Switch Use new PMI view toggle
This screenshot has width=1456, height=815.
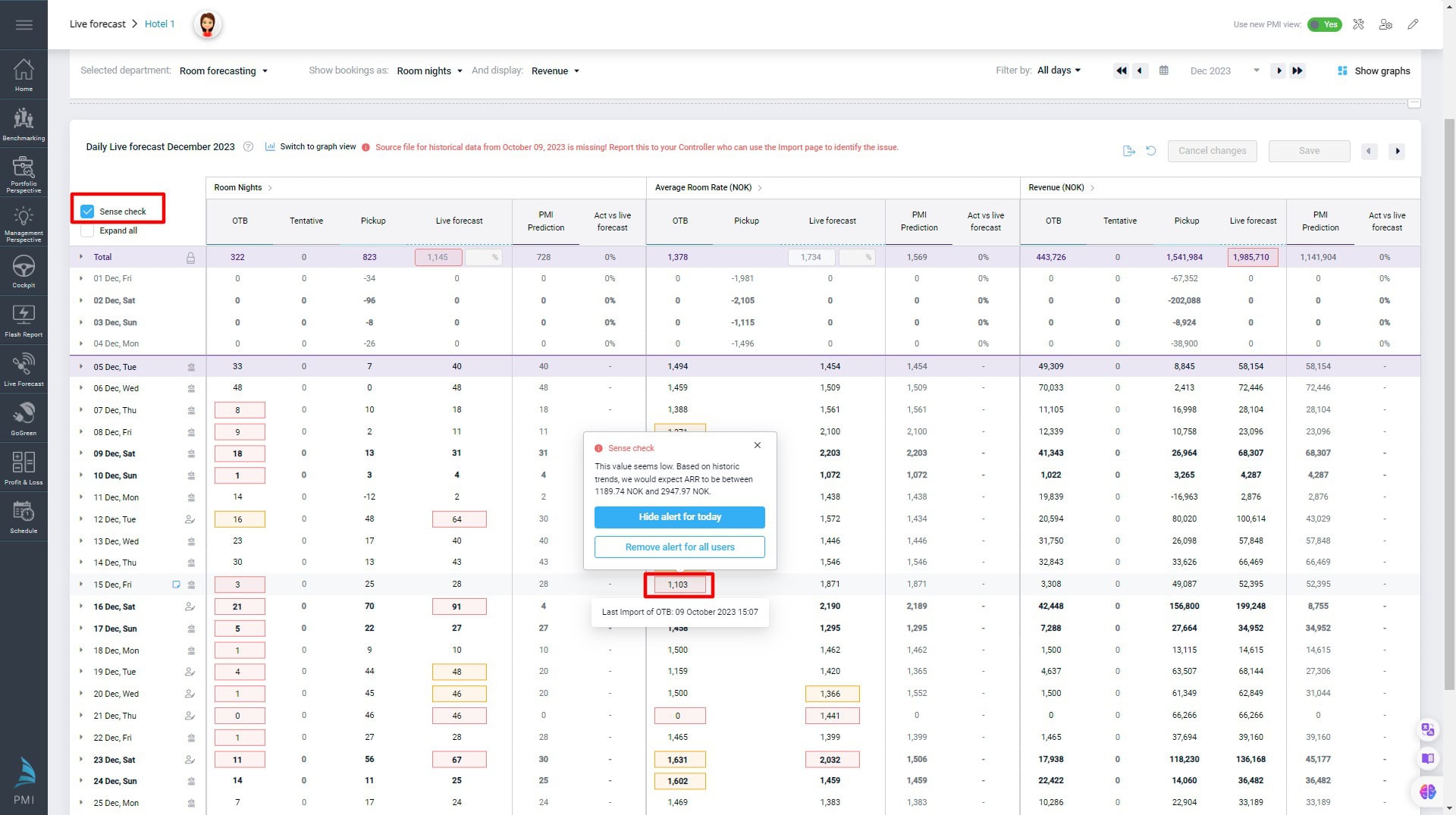point(1325,24)
